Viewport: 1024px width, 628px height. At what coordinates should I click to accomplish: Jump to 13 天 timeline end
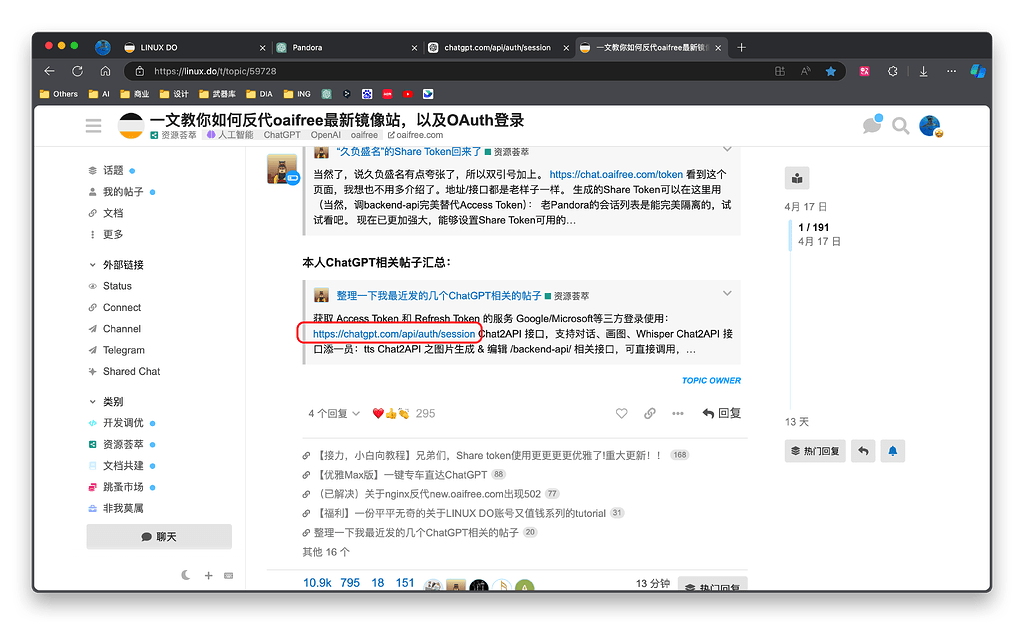797,422
